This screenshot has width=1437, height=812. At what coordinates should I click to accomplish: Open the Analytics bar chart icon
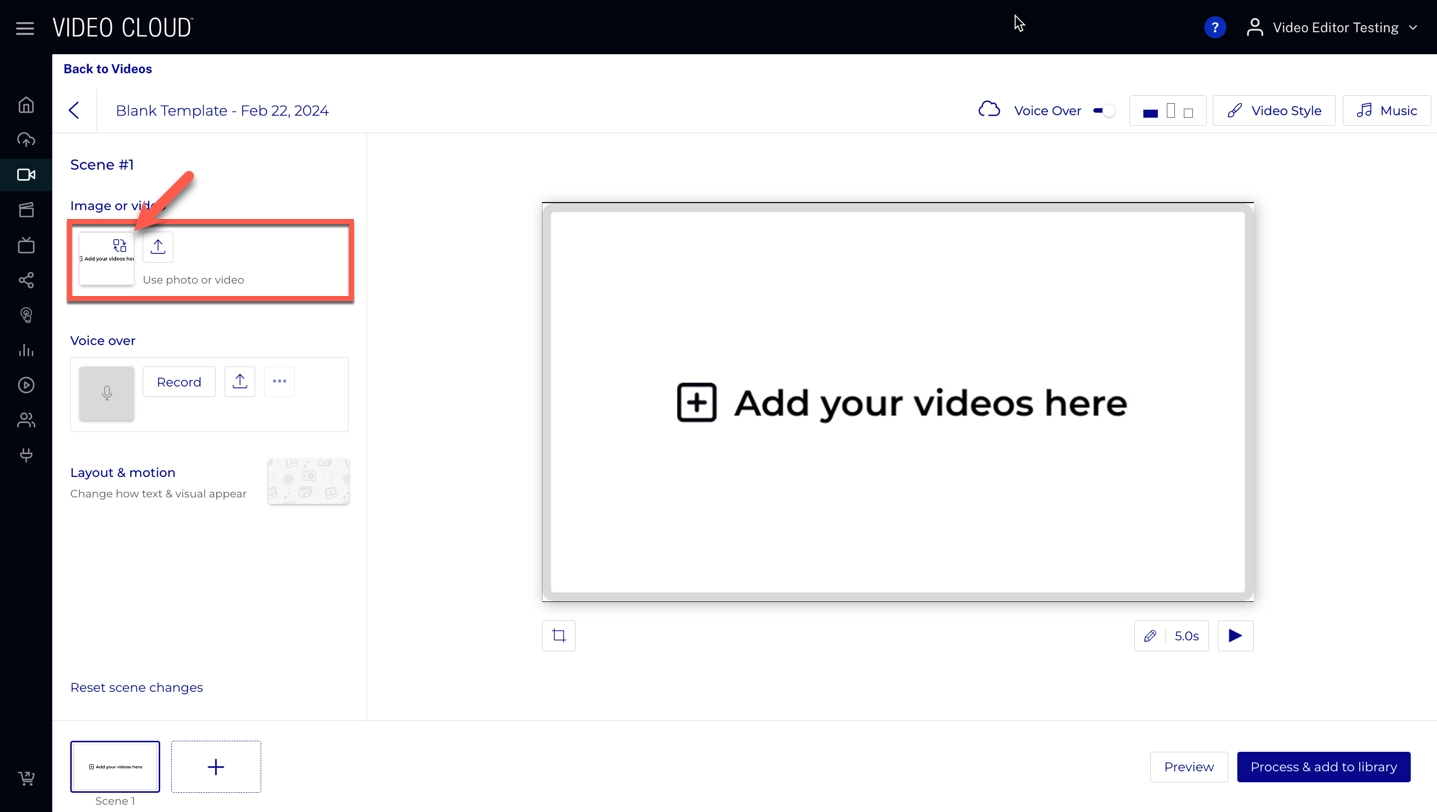(26, 350)
